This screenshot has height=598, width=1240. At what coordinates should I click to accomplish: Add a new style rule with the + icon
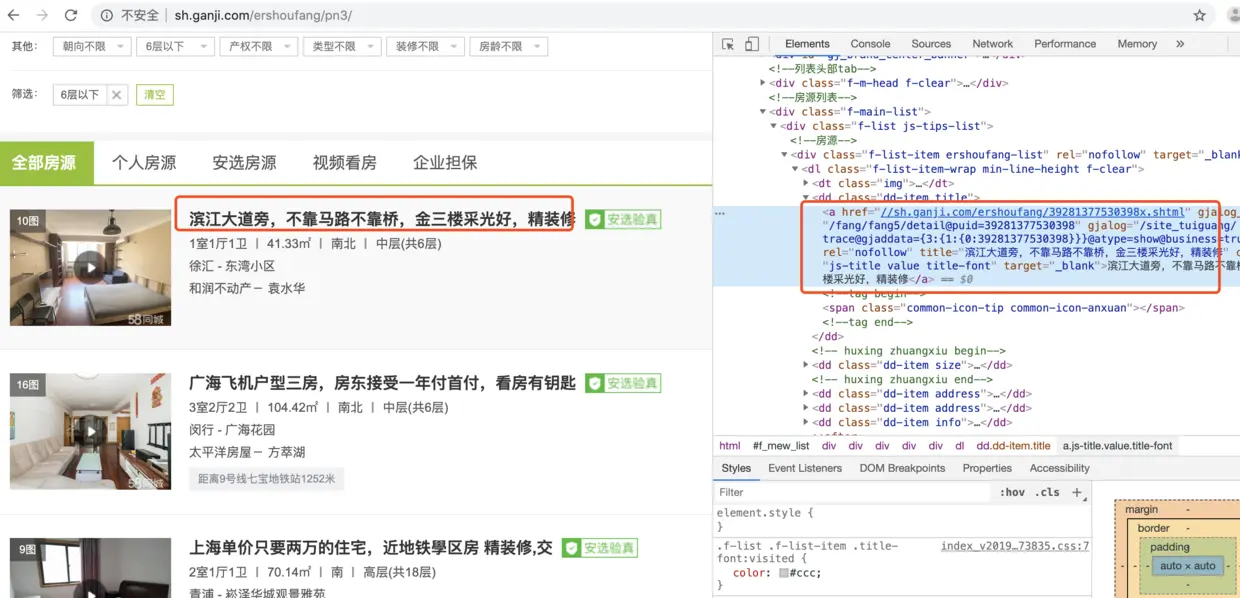1076,492
